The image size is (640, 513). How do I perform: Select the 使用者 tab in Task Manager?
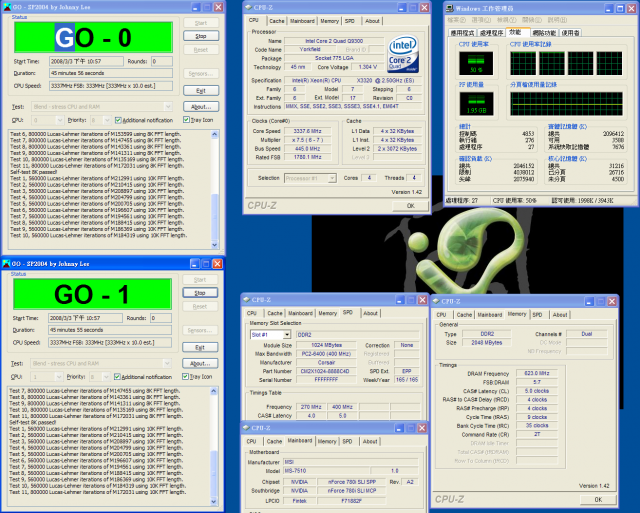[x=570, y=33]
